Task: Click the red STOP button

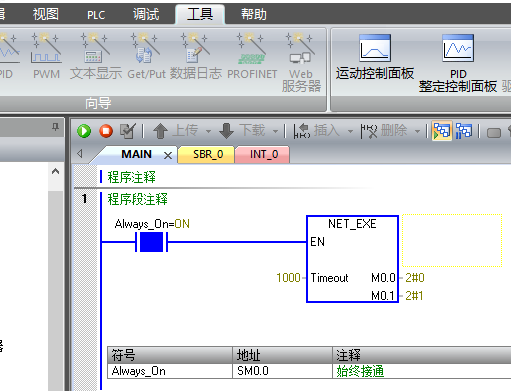Action: pos(106,131)
